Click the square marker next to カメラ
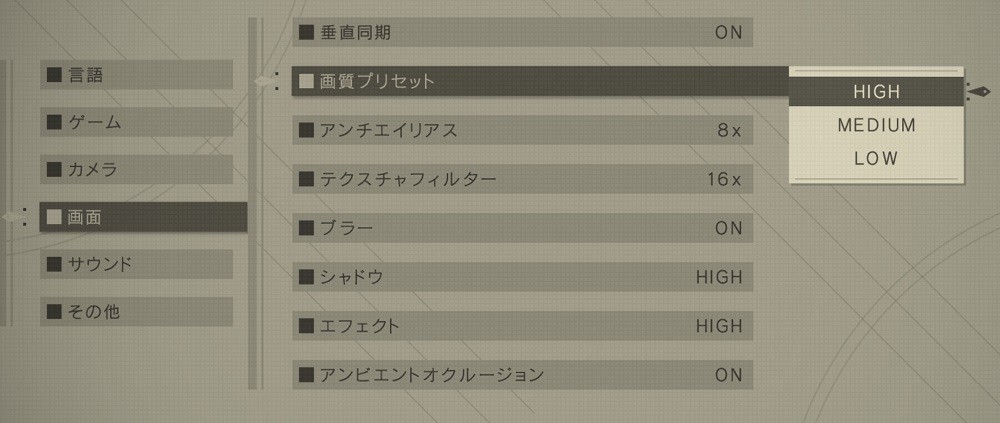 point(55,170)
